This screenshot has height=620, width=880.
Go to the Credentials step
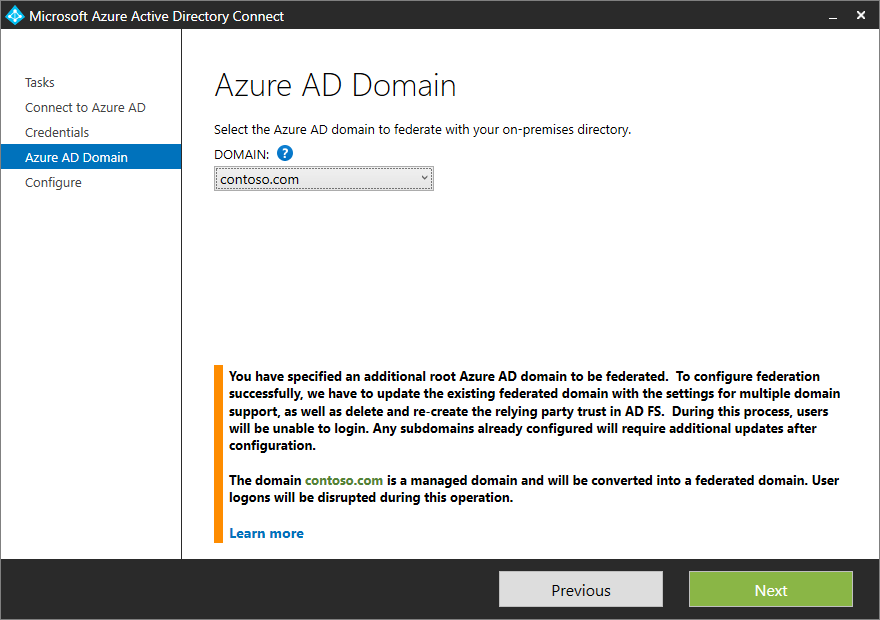click(x=57, y=132)
